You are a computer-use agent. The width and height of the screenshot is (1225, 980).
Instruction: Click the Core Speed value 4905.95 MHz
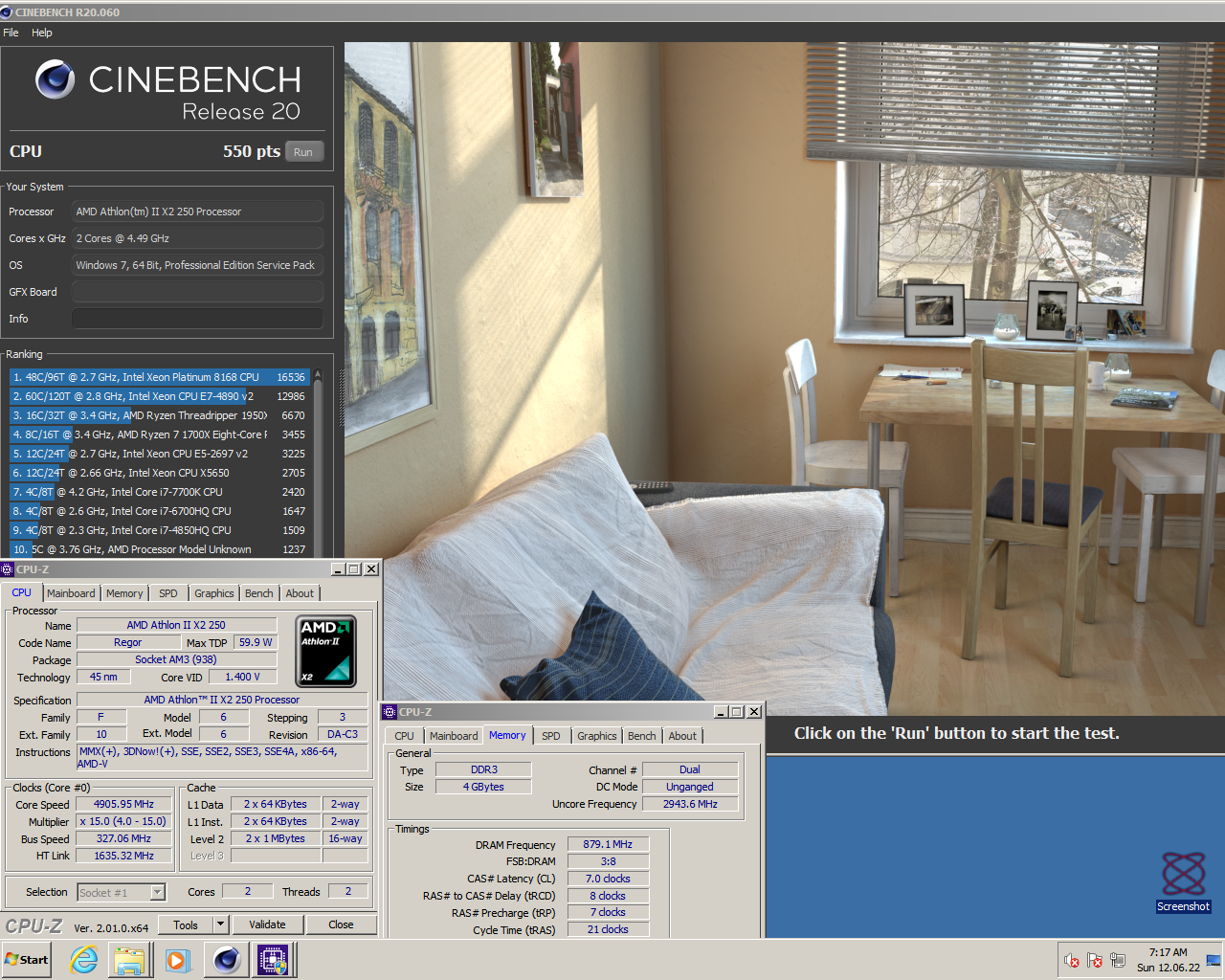coord(123,804)
